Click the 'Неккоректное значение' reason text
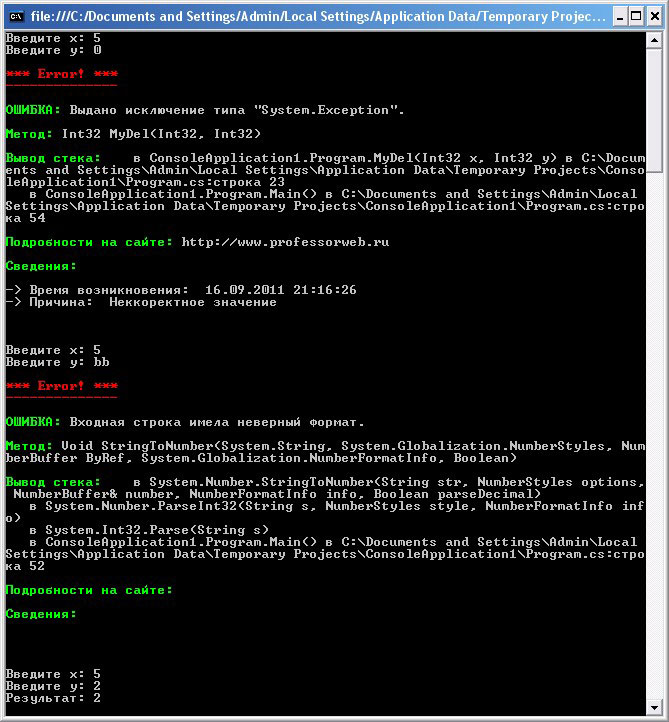The width and height of the screenshot is (669, 722). click(x=193, y=302)
